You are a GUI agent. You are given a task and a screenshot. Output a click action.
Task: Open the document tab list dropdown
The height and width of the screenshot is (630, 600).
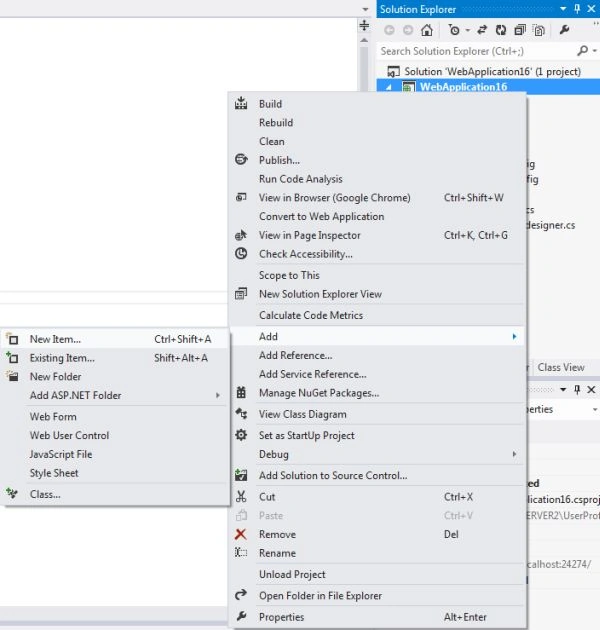point(365,9)
